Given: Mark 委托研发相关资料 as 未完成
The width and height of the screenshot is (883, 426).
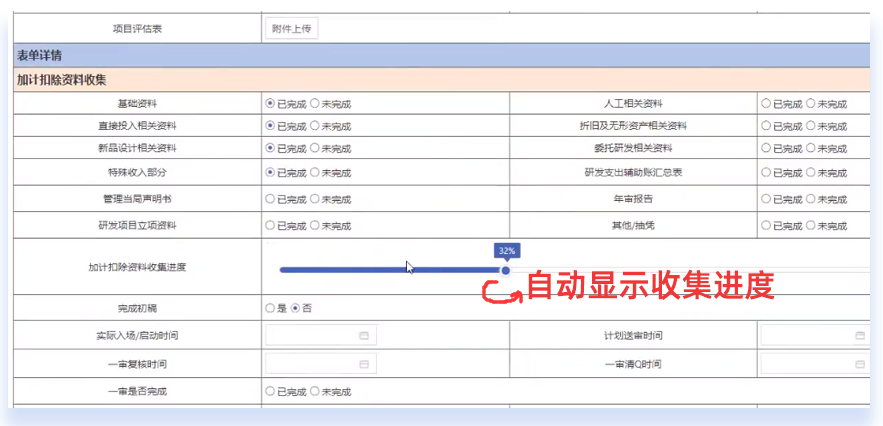Looking at the screenshot, I should pyautogui.click(x=811, y=148).
